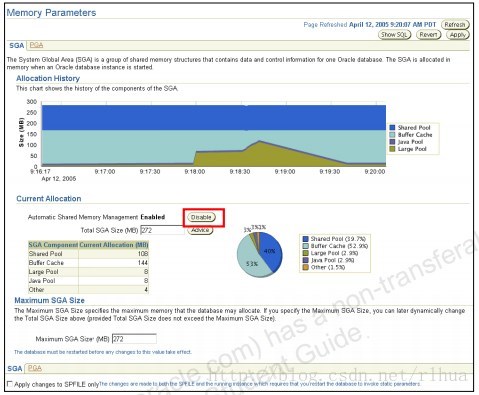Click Shared Pool (39.7%) pie legend swatch
479x395 pixels.
point(305,239)
